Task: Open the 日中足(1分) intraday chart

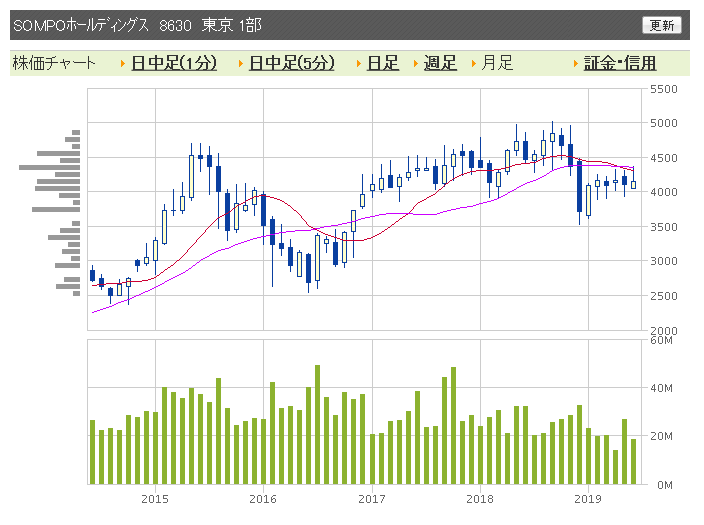Action: pyautogui.click(x=174, y=63)
